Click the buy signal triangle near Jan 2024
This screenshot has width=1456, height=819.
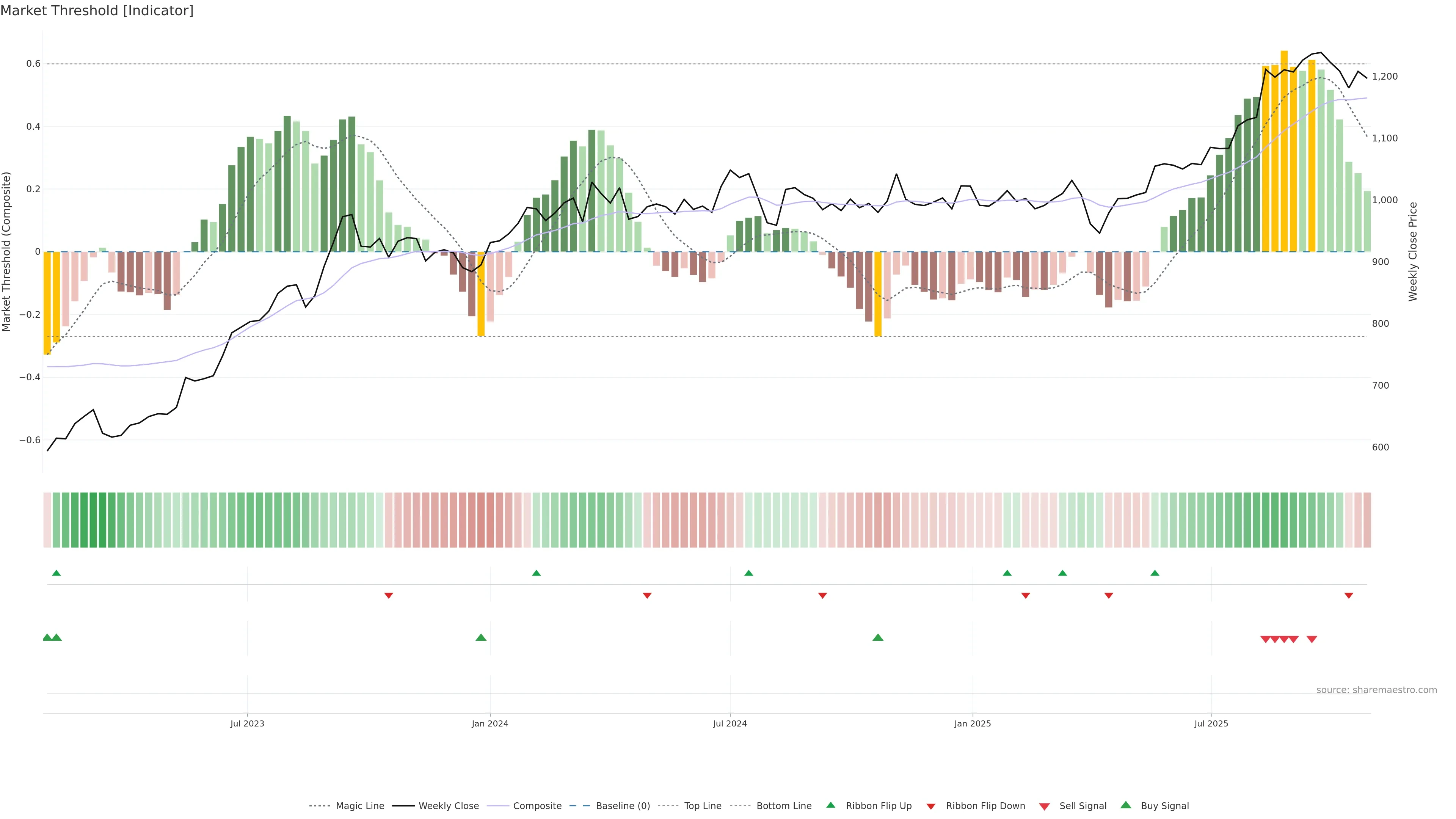pyautogui.click(x=481, y=637)
